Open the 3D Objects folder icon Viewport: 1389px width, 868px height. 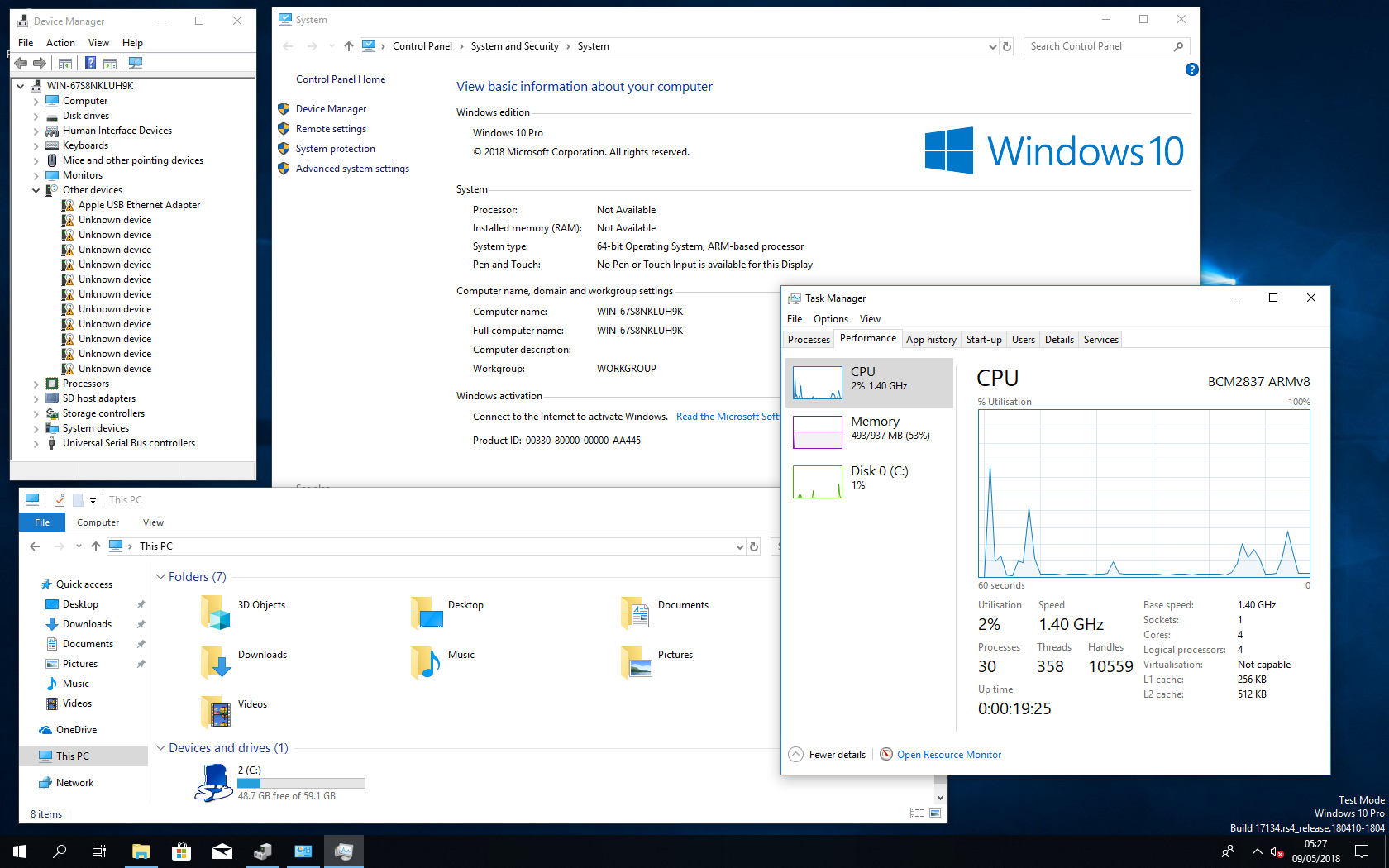pos(215,612)
